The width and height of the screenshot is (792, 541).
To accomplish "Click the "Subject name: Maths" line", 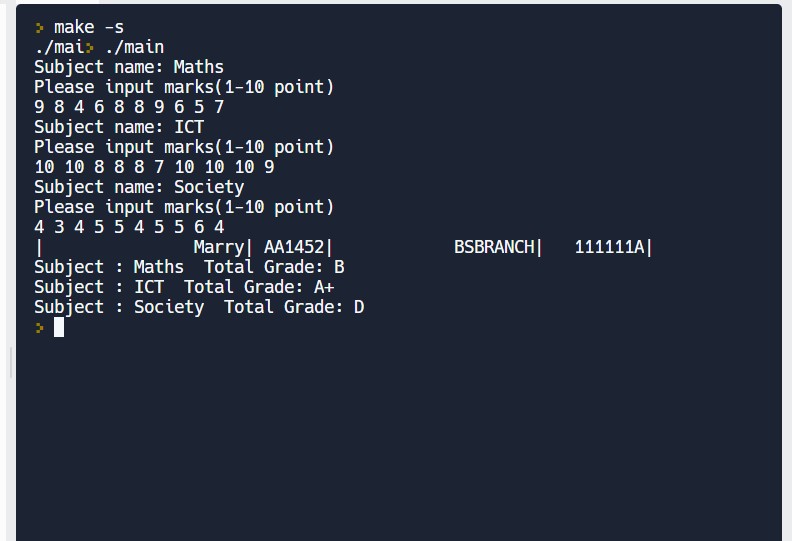I will pyautogui.click(x=129, y=67).
